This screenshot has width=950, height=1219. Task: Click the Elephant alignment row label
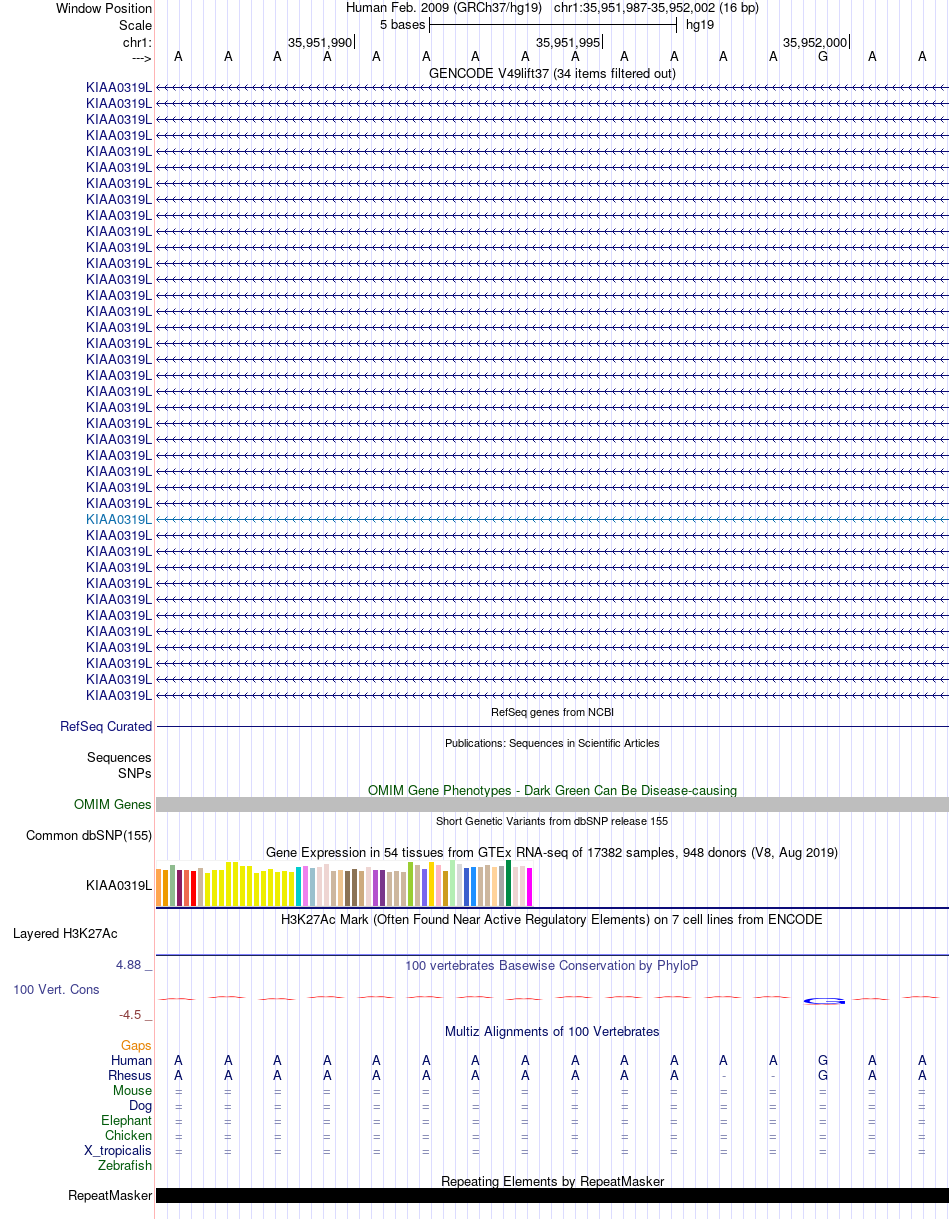pos(126,1121)
